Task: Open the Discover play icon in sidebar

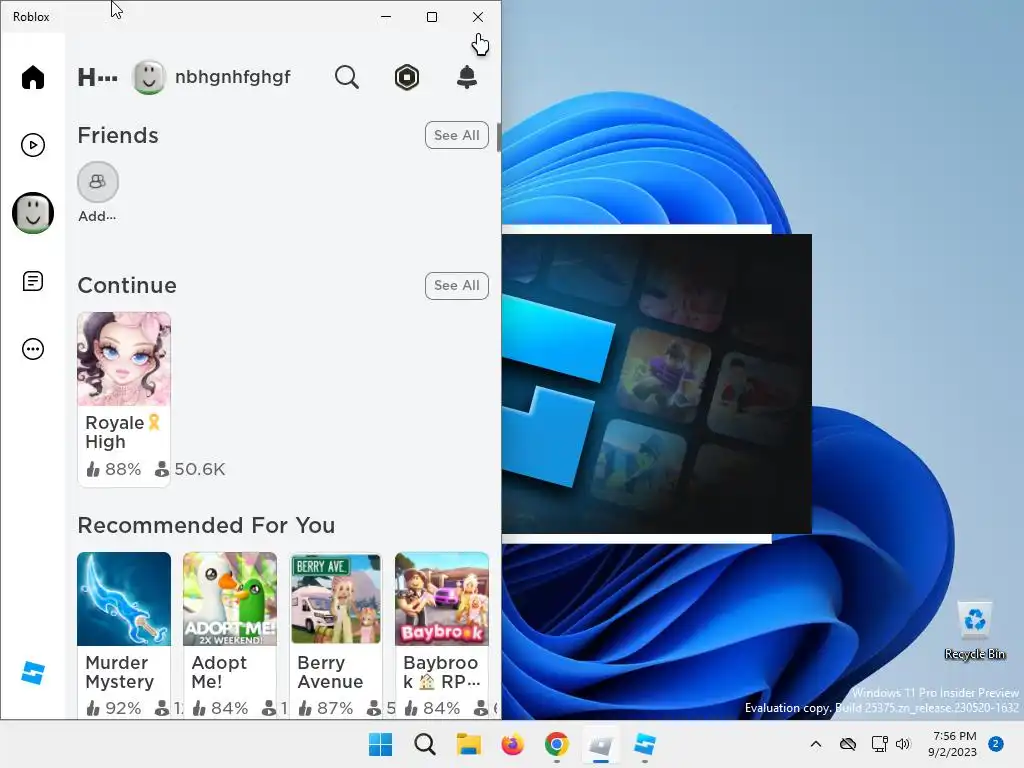Action: tap(33, 145)
